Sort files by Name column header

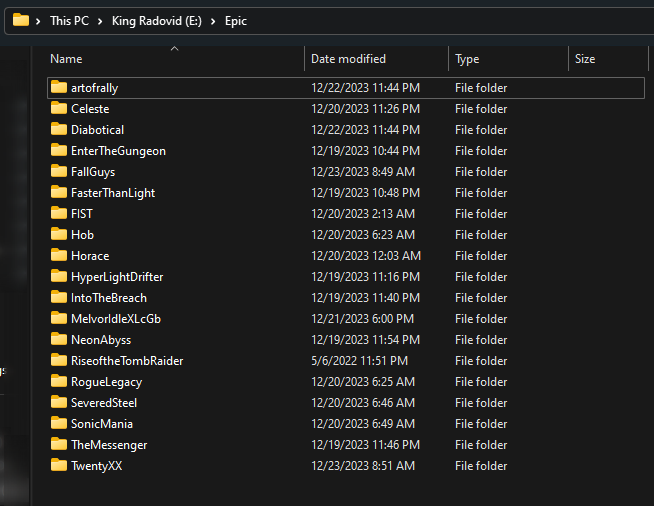(66, 59)
